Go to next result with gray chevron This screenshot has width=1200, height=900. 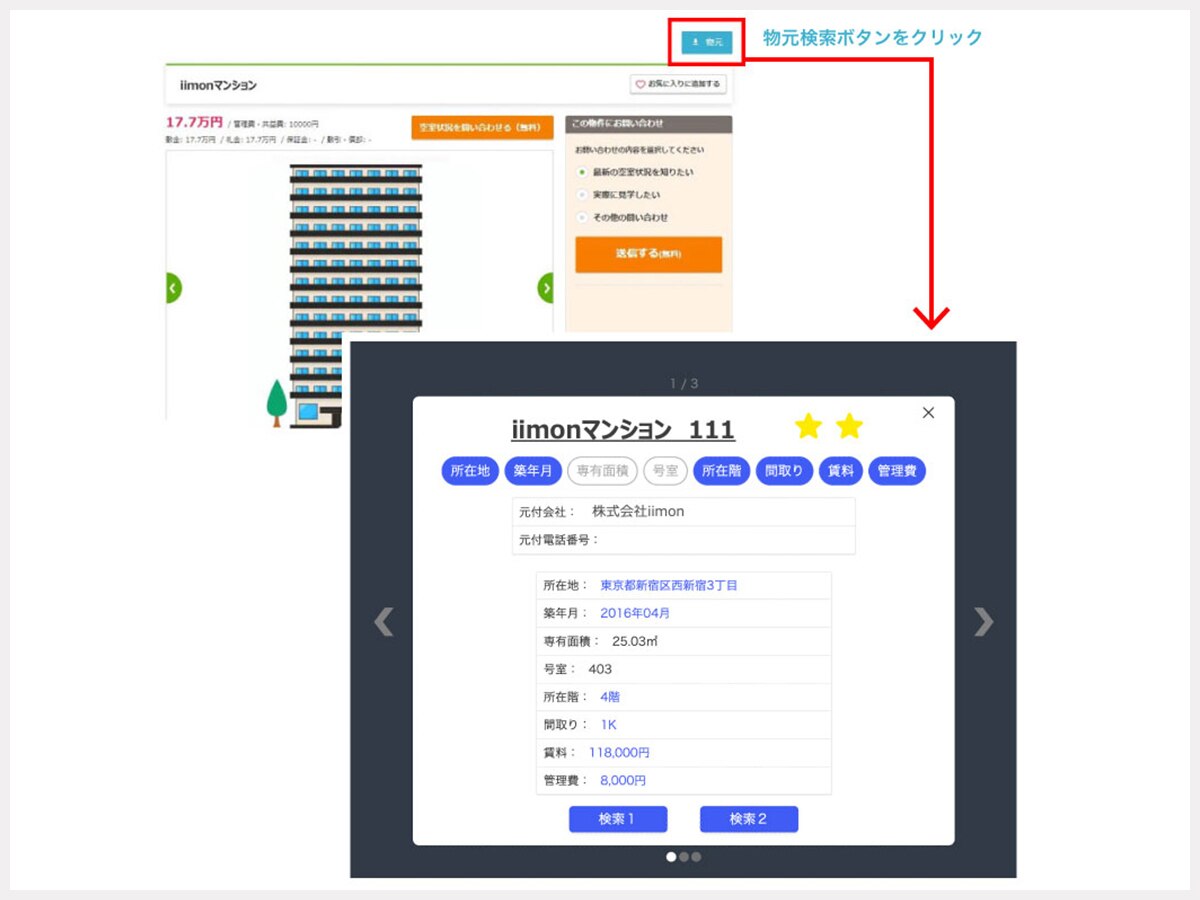[984, 622]
